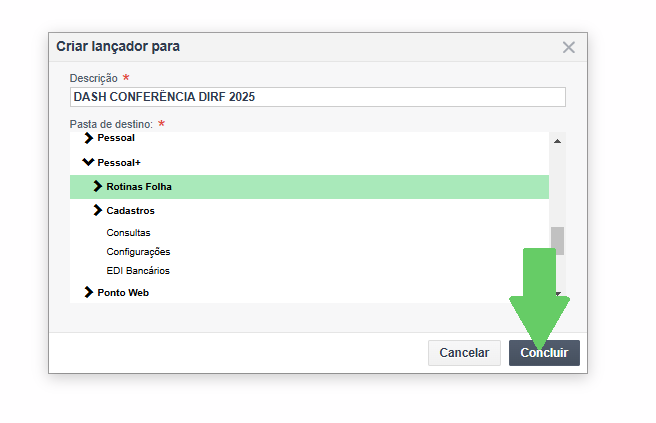
Task: Expand the Pessoal folder arrow
Action: pyautogui.click(x=89, y=138)
